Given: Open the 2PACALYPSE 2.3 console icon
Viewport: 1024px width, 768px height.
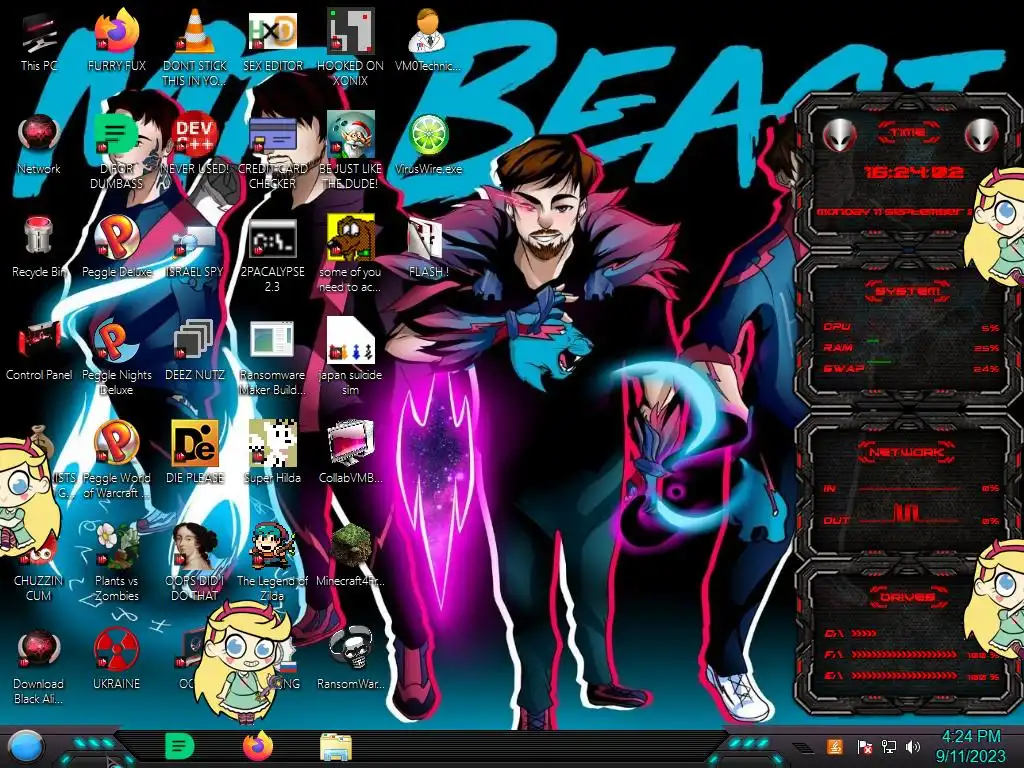Looking at the screenshot, I should 273,255.
